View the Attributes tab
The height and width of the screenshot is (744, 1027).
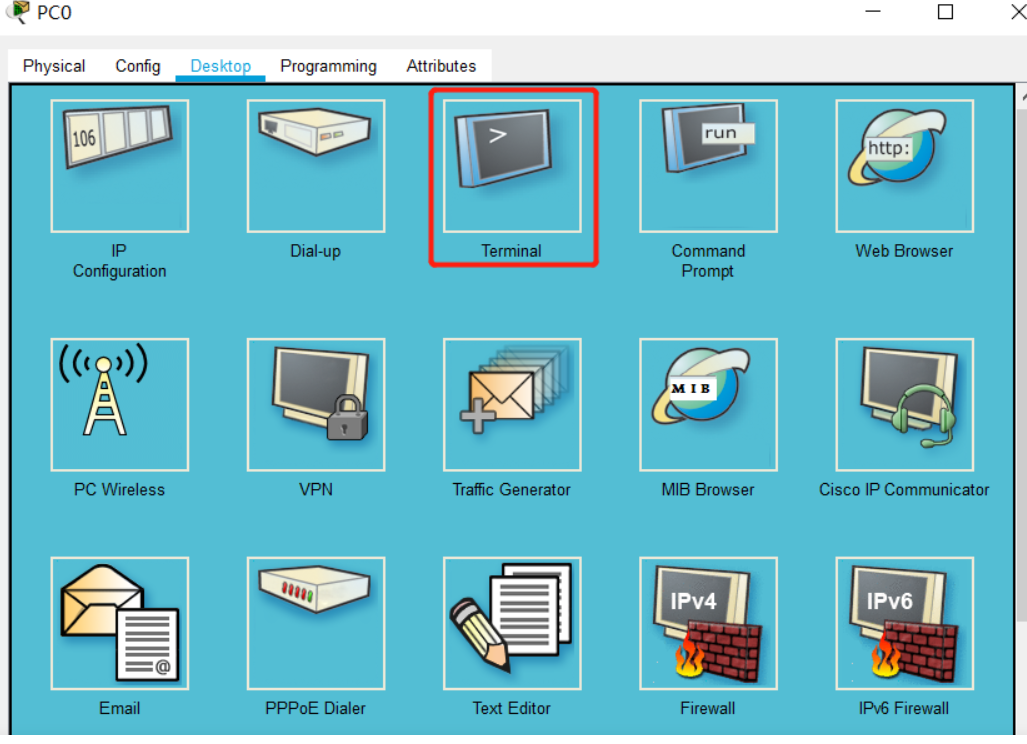(x=441, y=66)
